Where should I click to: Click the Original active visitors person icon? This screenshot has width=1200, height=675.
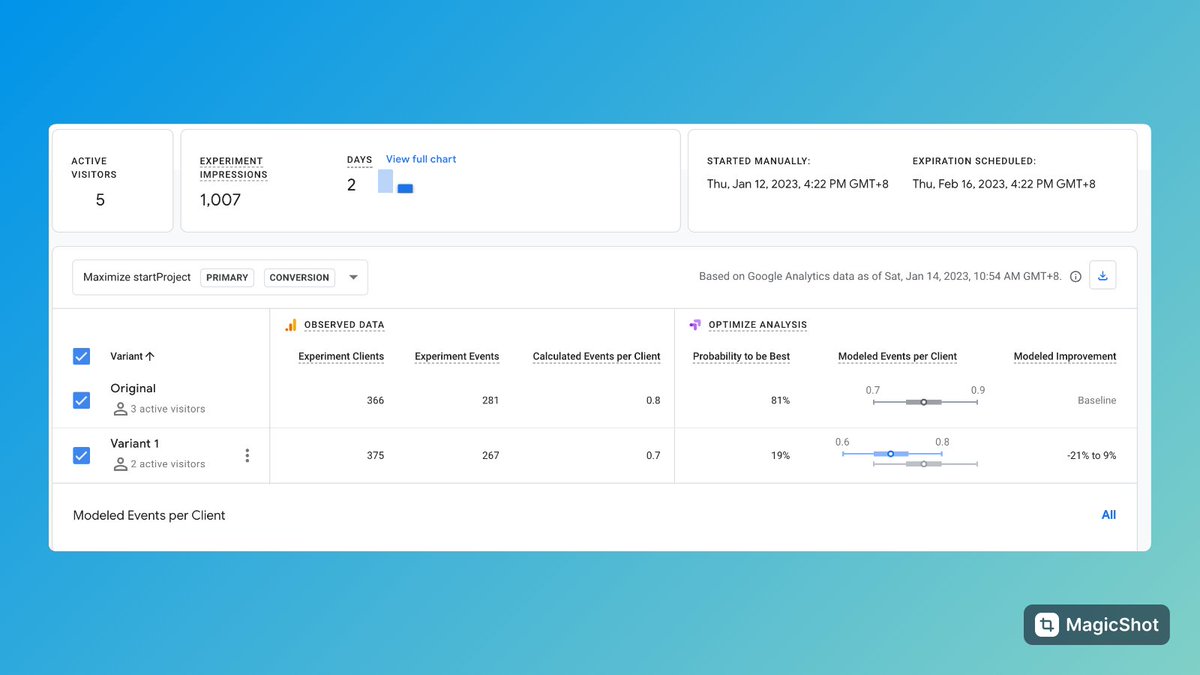120,409
